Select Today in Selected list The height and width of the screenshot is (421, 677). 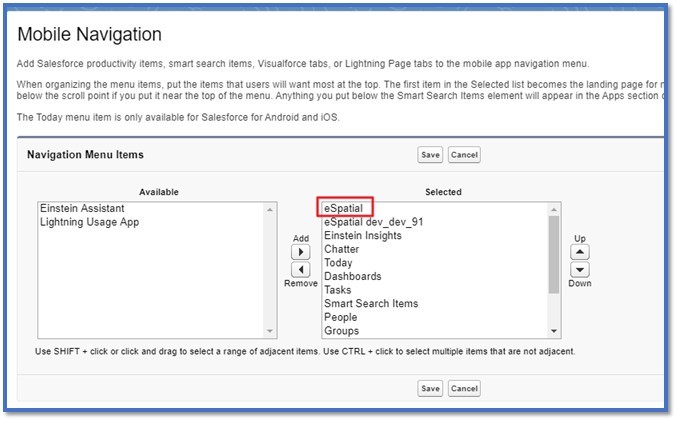point(338,263)
